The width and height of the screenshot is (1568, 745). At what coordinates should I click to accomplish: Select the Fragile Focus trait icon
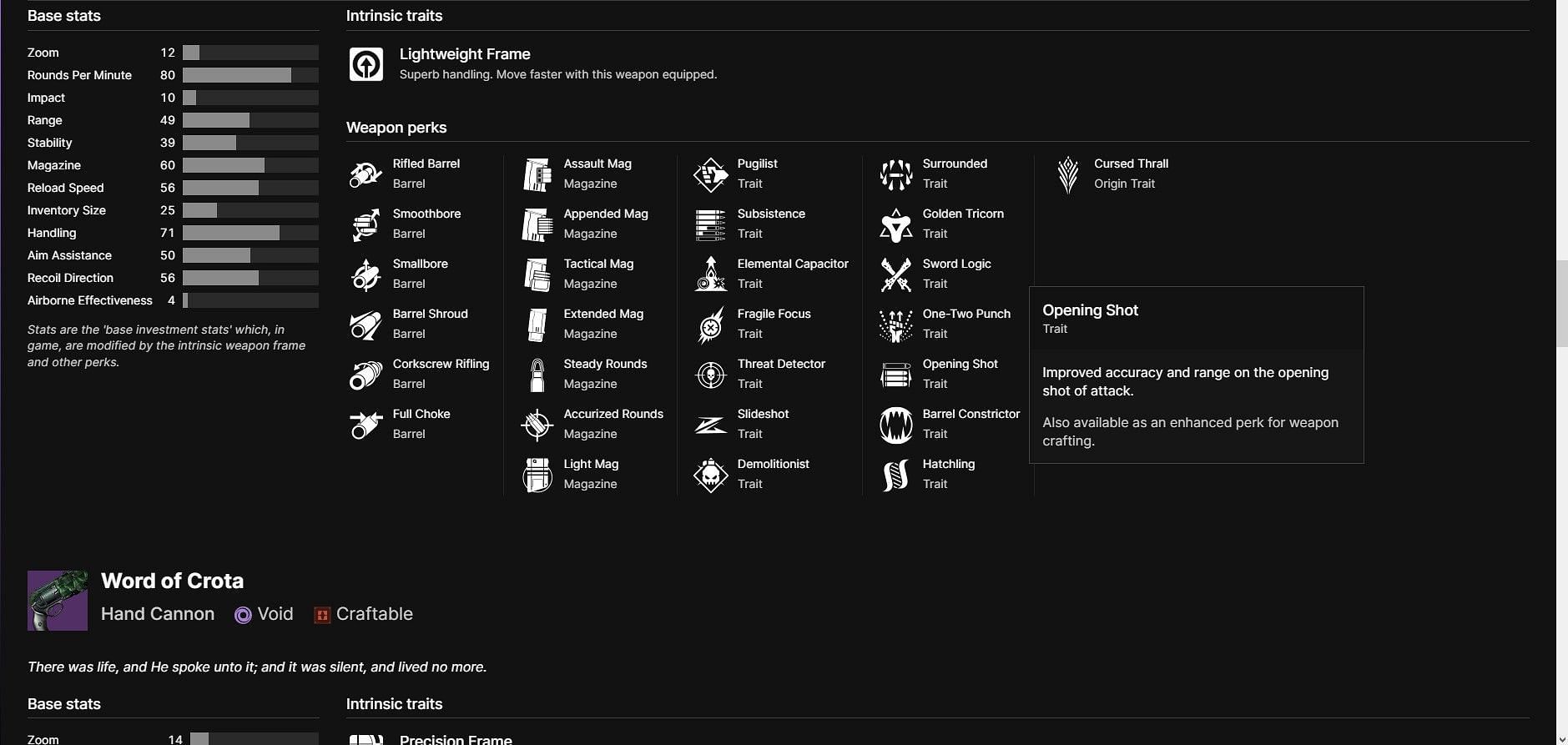[710, 325]
